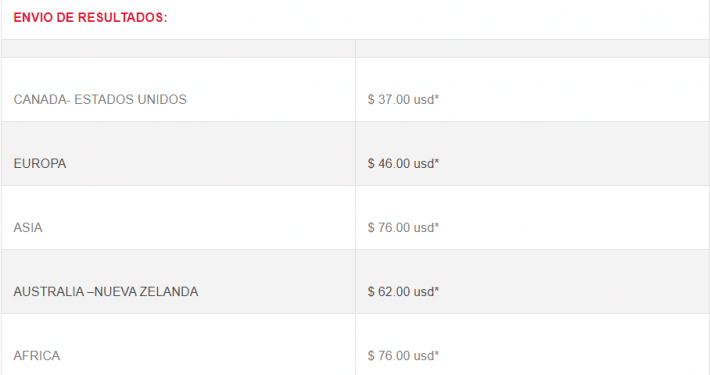This screenshot has height=375, width=710.
Task: Click the word UNIDOS in first row
Action: coord(162,100)
